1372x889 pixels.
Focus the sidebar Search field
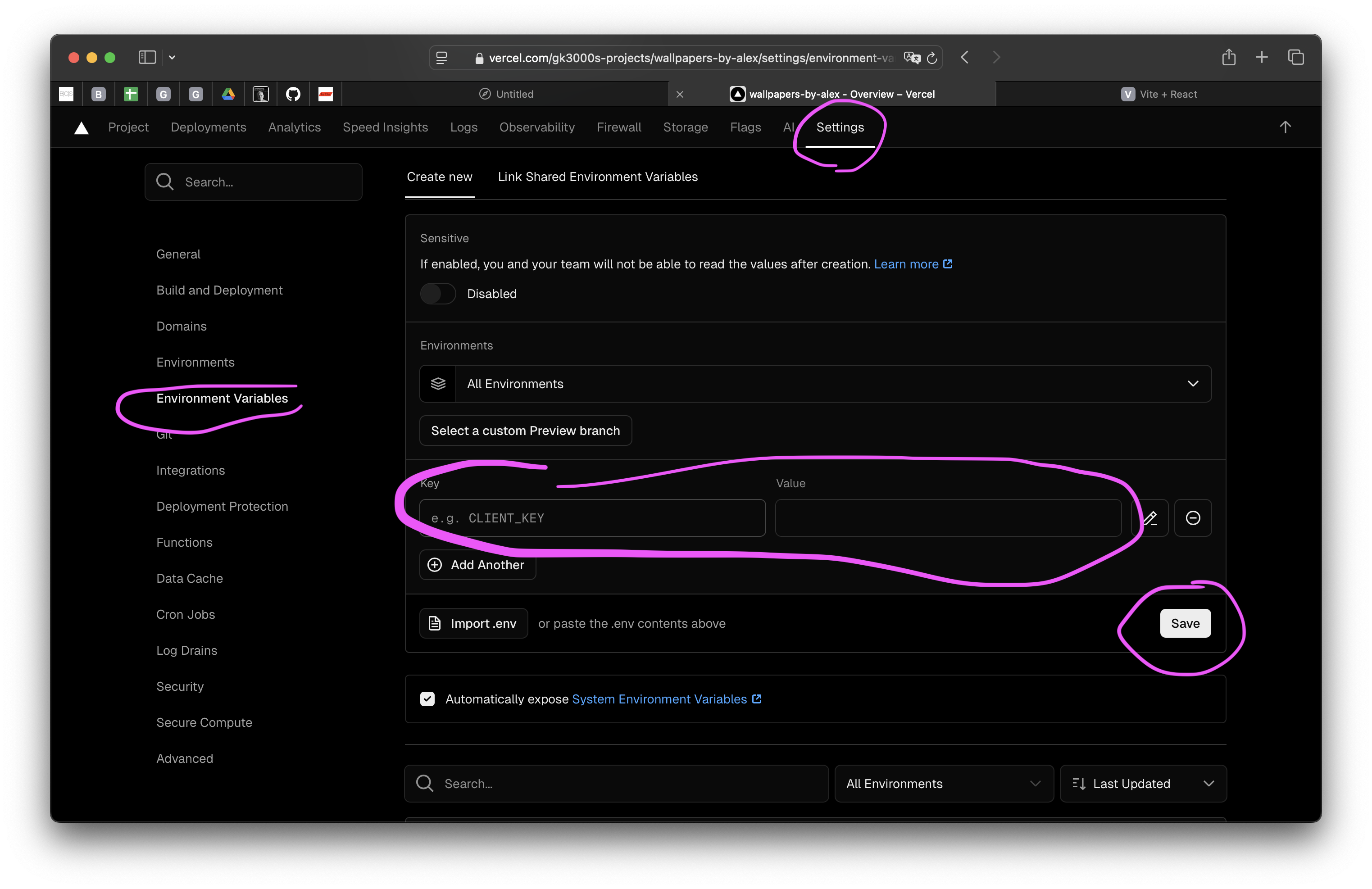254,181
